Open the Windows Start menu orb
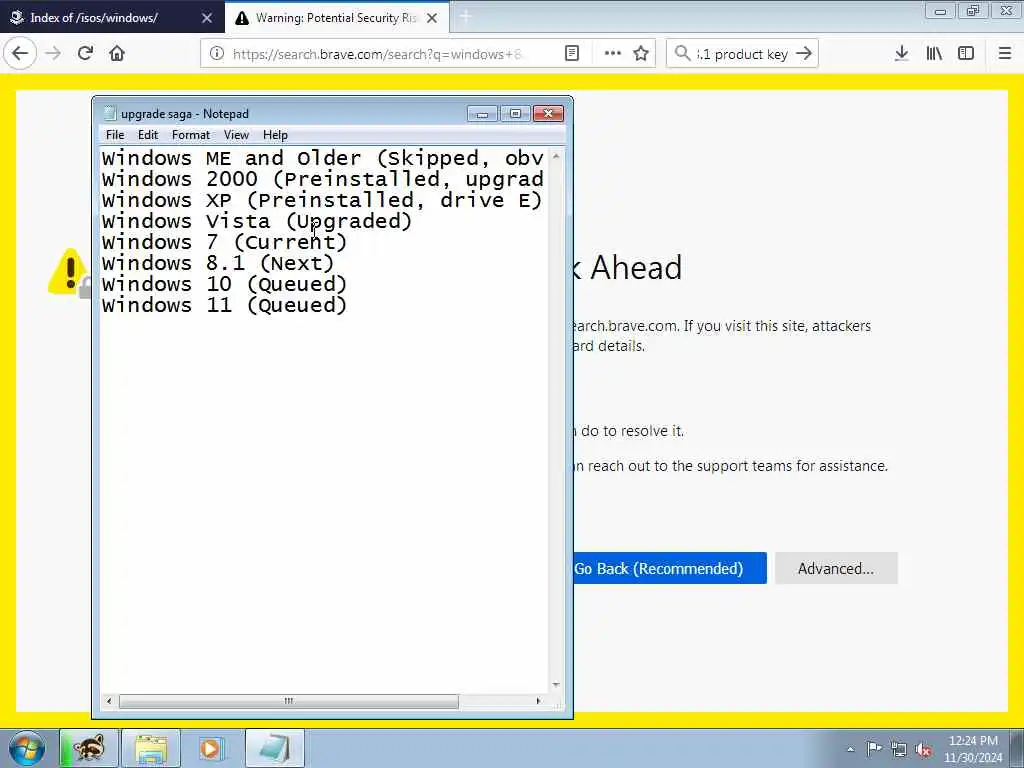The height and width of the screenshot is (768, 1024). 27,748
